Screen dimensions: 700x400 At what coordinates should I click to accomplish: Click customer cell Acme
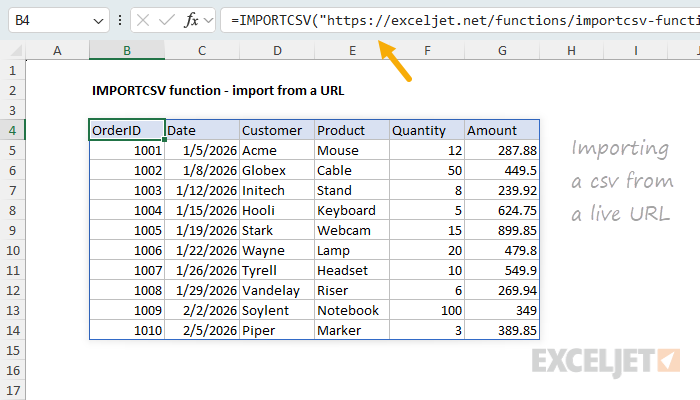277,150
